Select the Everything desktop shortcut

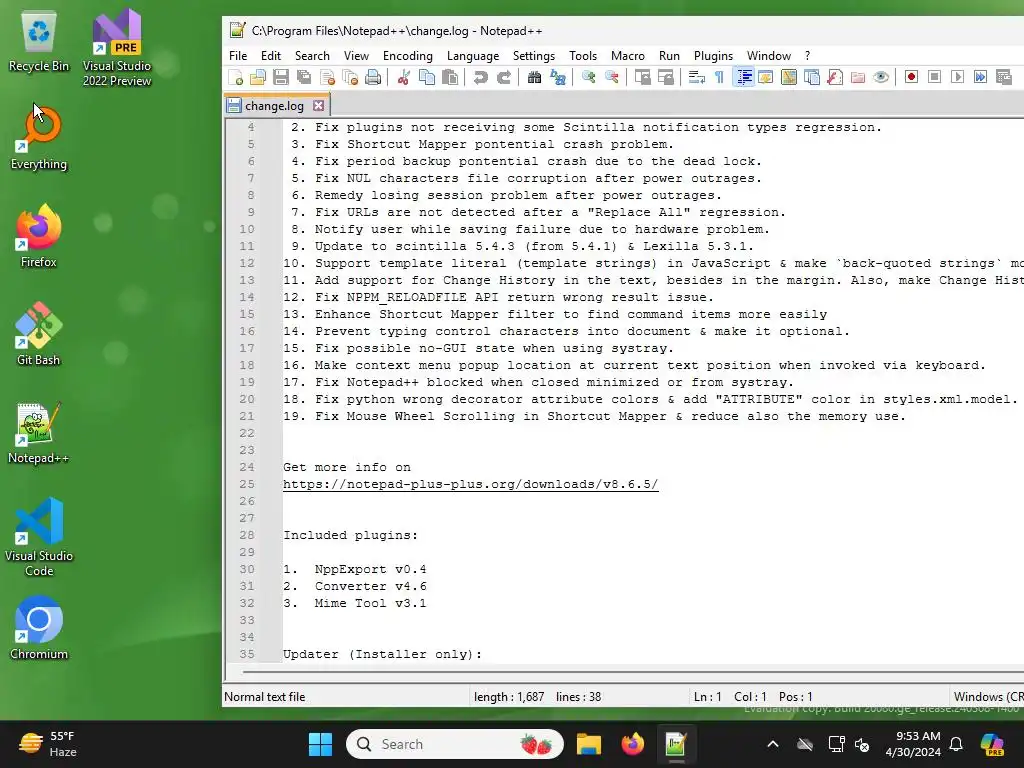[39, 138]
